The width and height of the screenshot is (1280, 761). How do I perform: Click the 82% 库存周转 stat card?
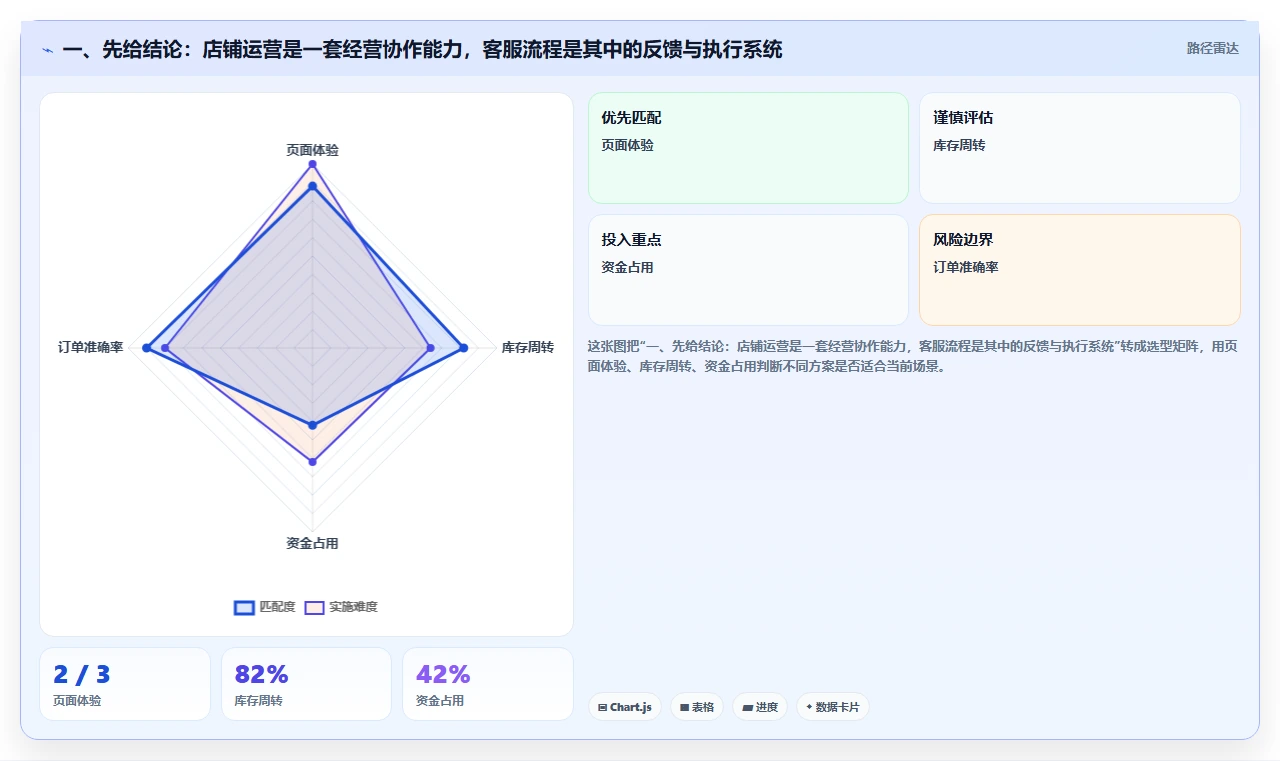(306, 684)
